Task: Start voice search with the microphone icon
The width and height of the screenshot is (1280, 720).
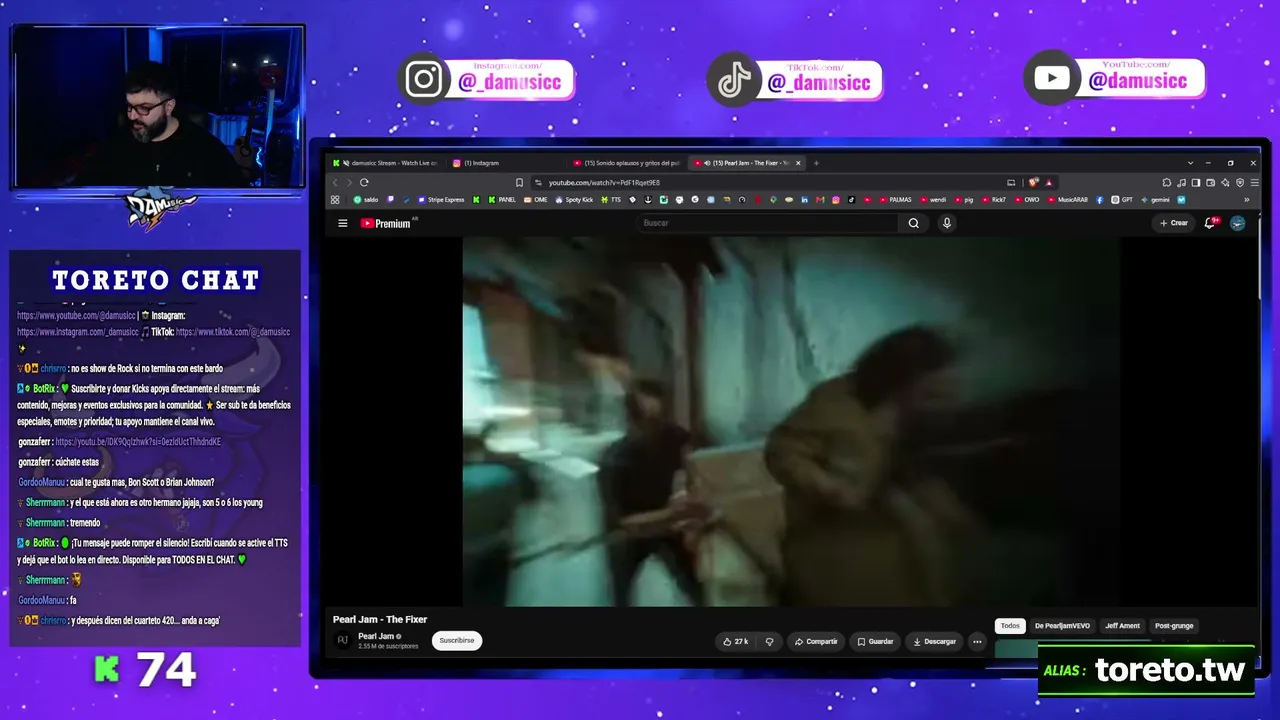Action: click(947, 223)
